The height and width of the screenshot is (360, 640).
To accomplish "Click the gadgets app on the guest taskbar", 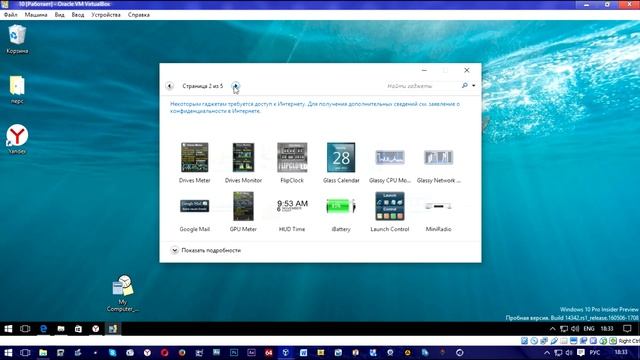I will click(113, 329).
